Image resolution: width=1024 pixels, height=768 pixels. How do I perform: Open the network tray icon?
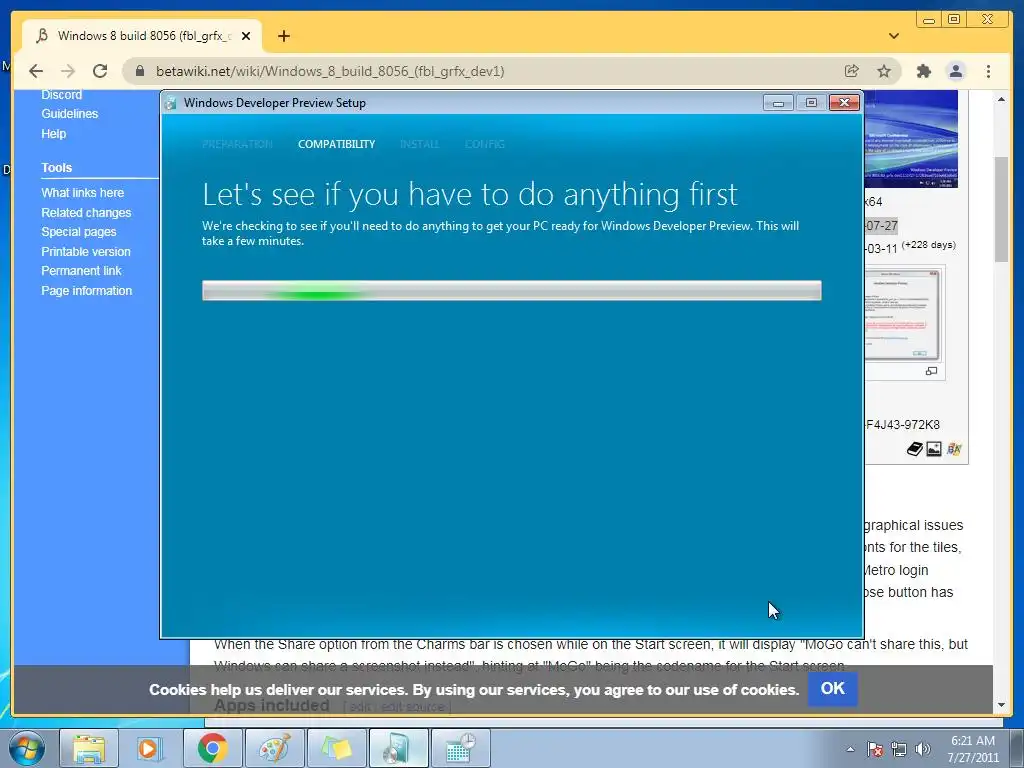899,749
